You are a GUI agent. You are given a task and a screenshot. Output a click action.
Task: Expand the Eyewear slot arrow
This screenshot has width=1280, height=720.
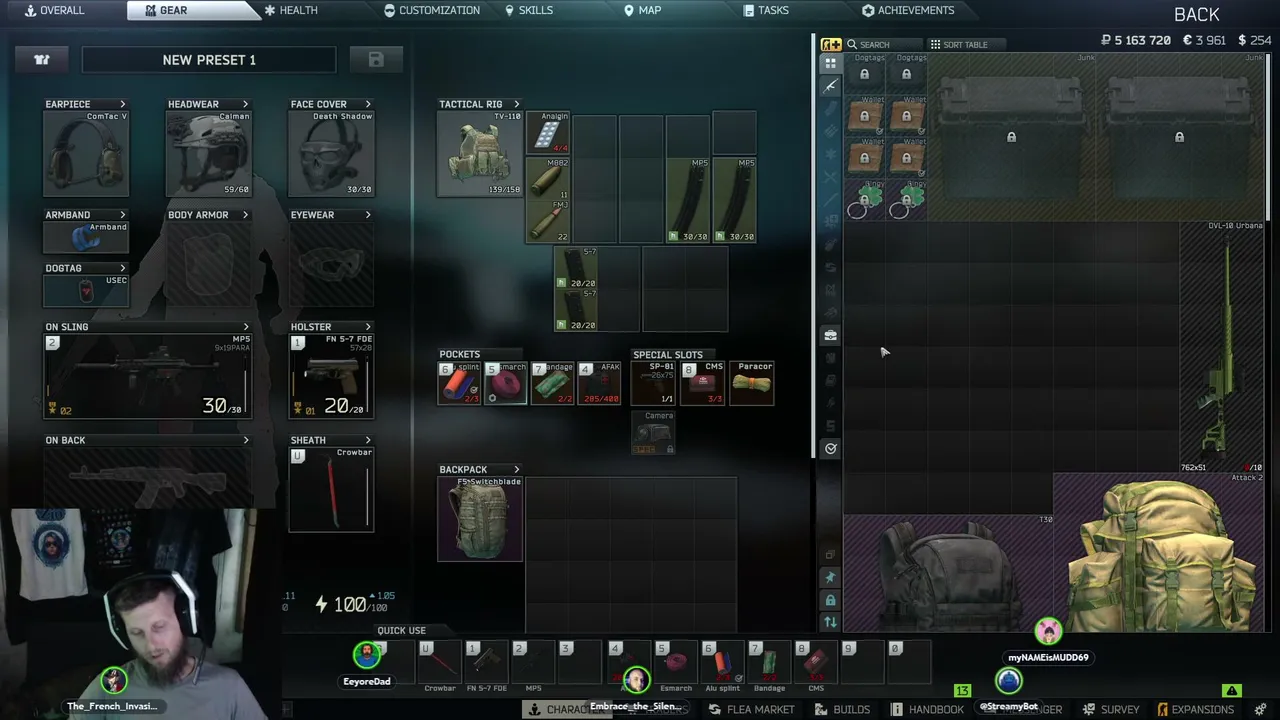(x=368, y=215)
